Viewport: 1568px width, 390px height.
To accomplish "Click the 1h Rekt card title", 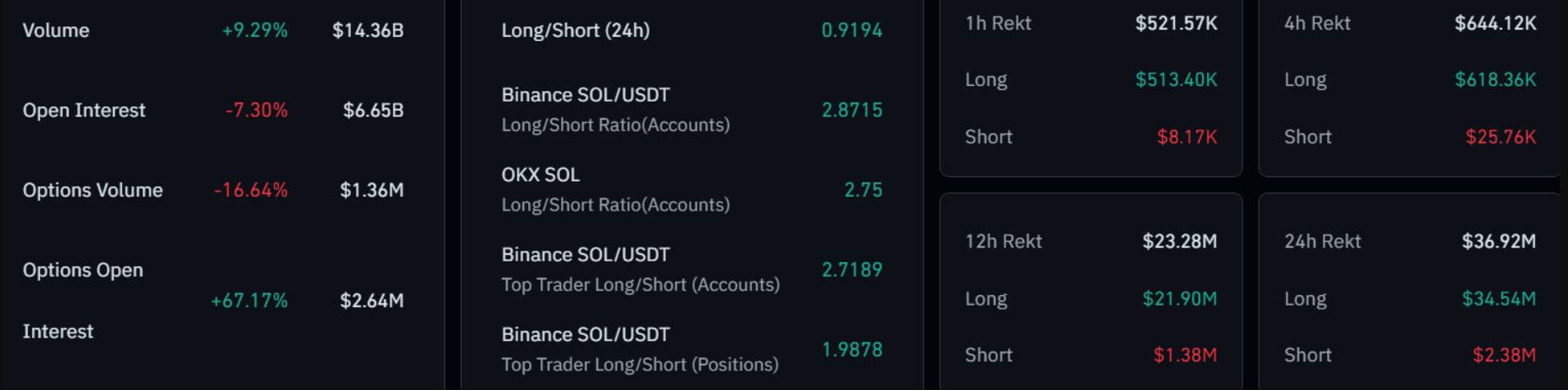I will tap(997, 23).
